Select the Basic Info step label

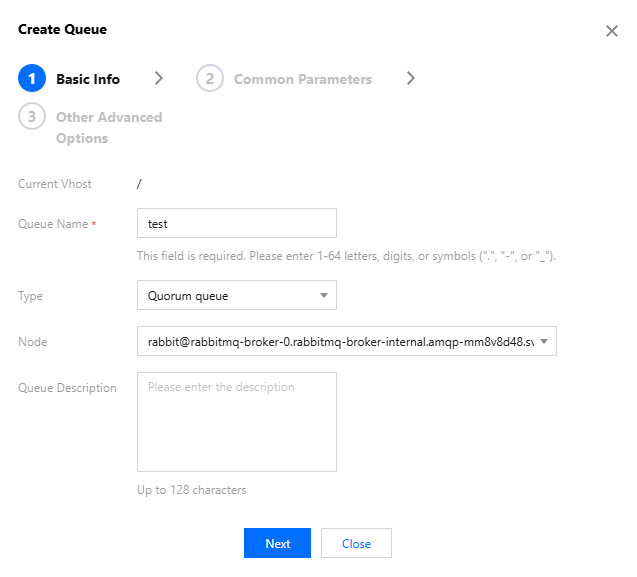coord(88,79)
